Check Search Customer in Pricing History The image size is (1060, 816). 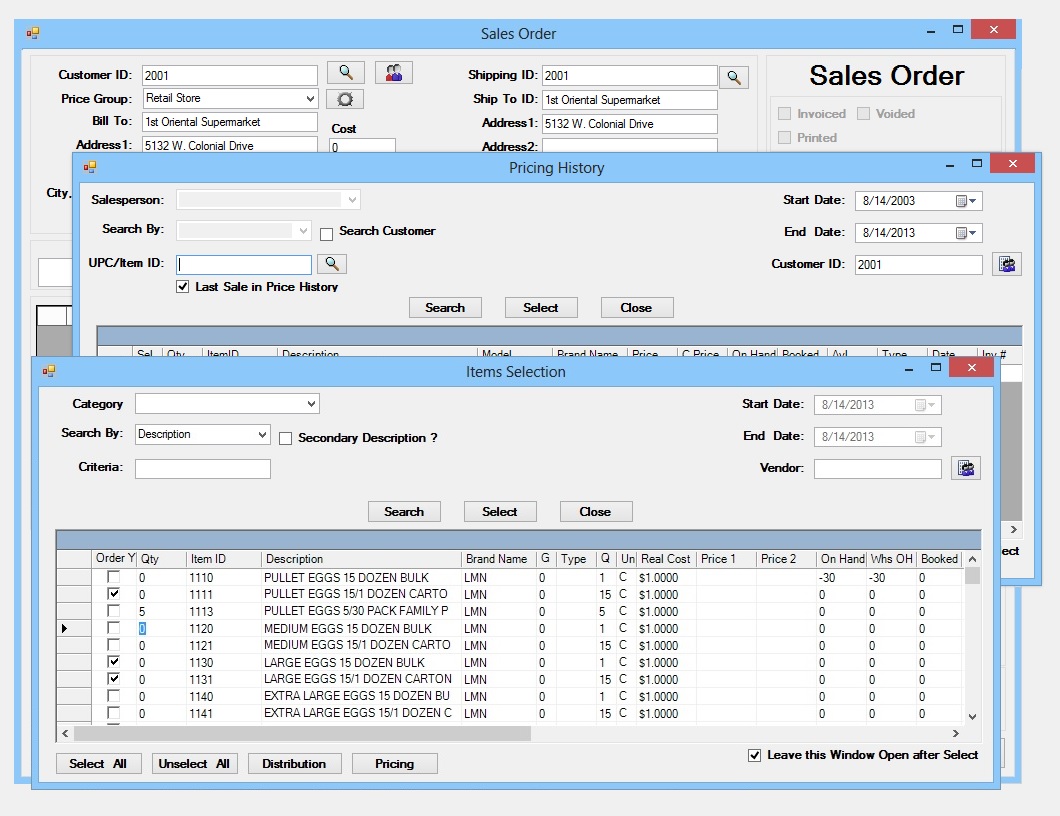click(327, 235)
